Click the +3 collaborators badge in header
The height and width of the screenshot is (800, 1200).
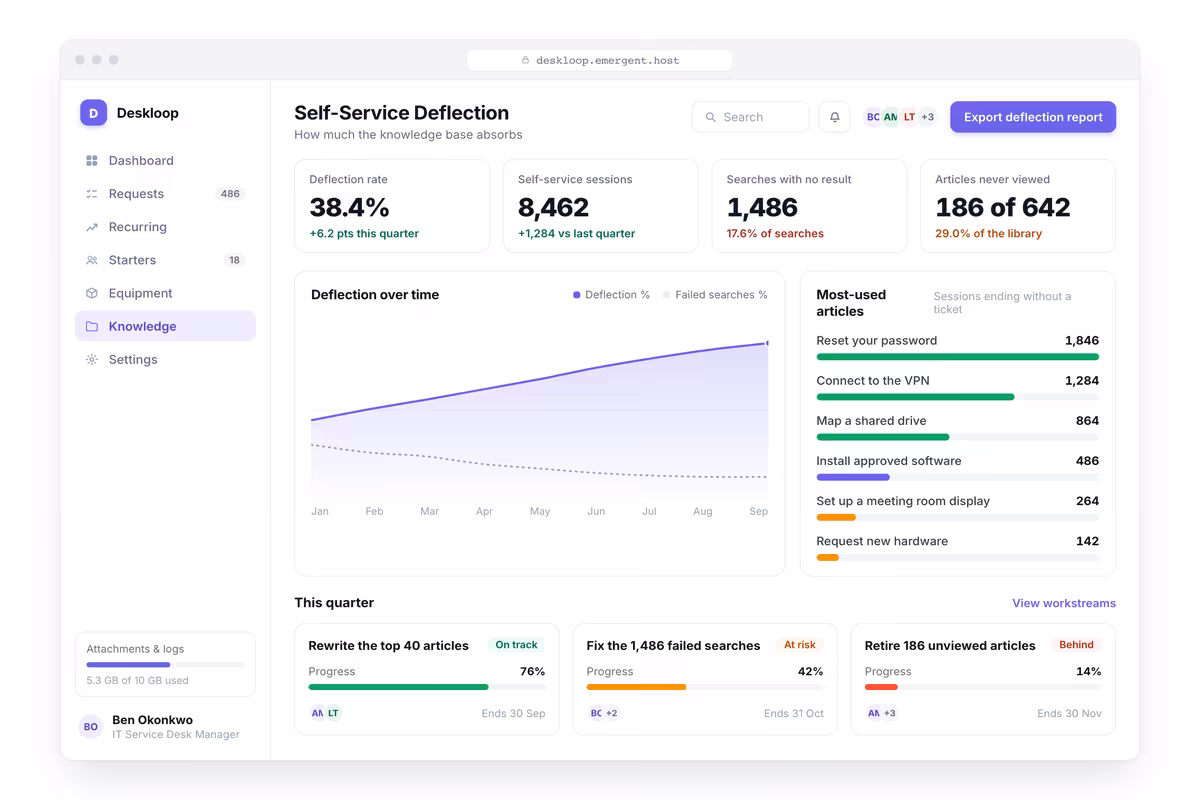(x=927, y=117)
